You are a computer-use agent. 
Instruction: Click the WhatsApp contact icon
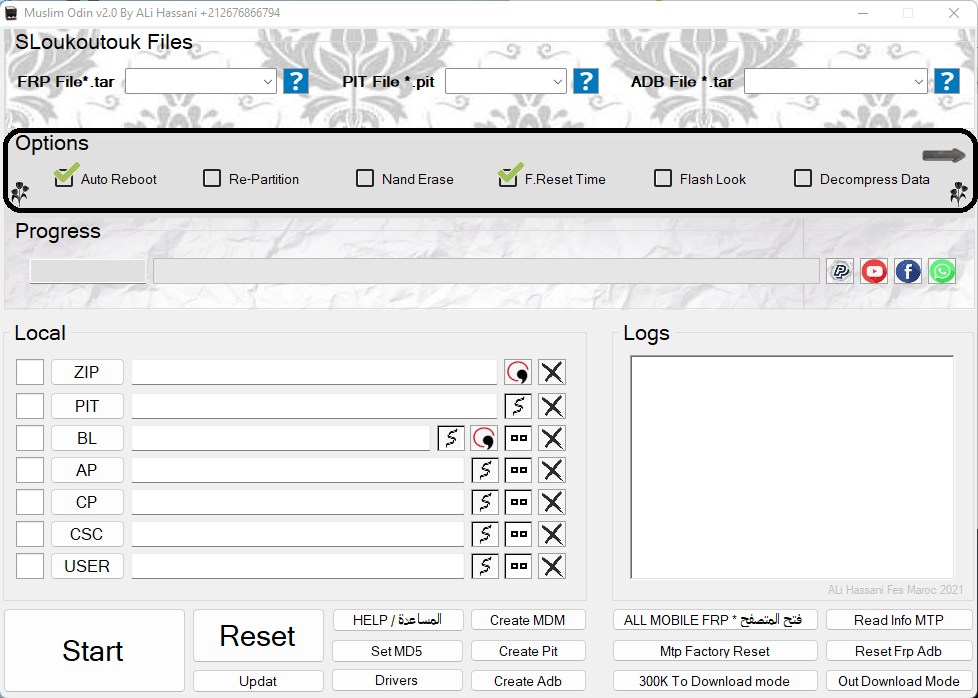[942, 271]
